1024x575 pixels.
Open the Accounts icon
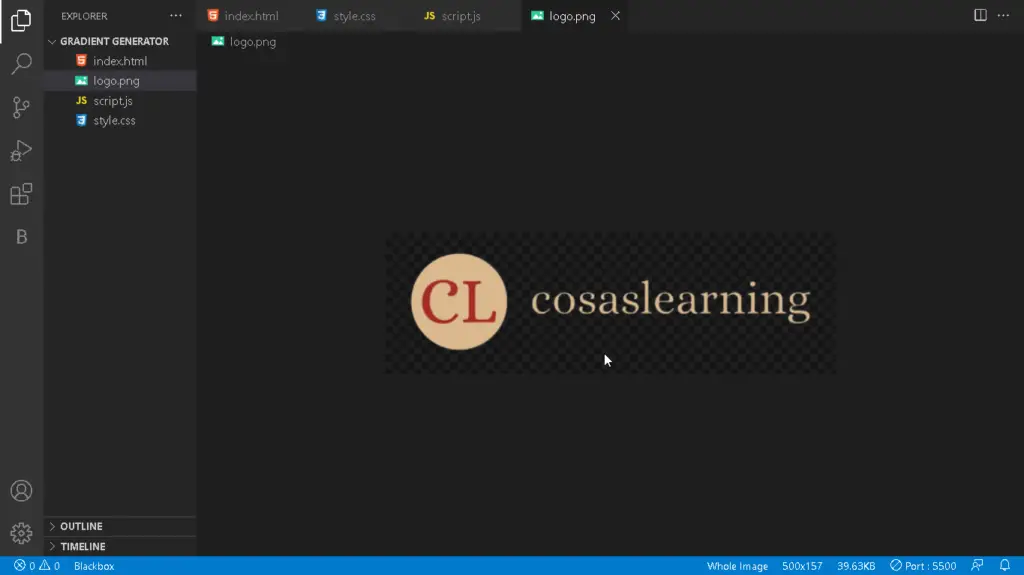point(21,491)
